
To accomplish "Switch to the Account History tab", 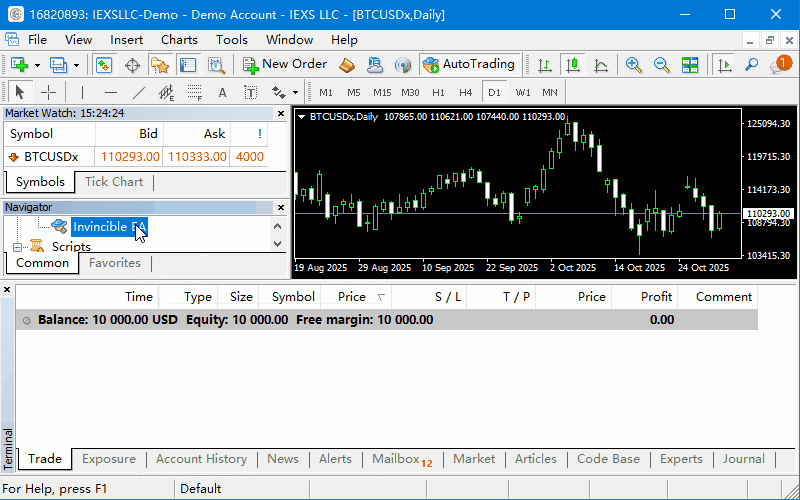I will point(201,459).
